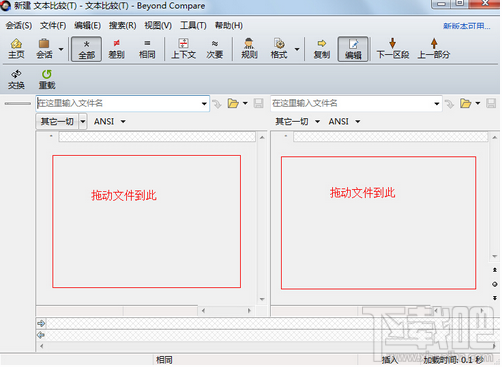502x367 pixels.
Task: Open the 视图(V) menu
Action: (x=158, y=25)
